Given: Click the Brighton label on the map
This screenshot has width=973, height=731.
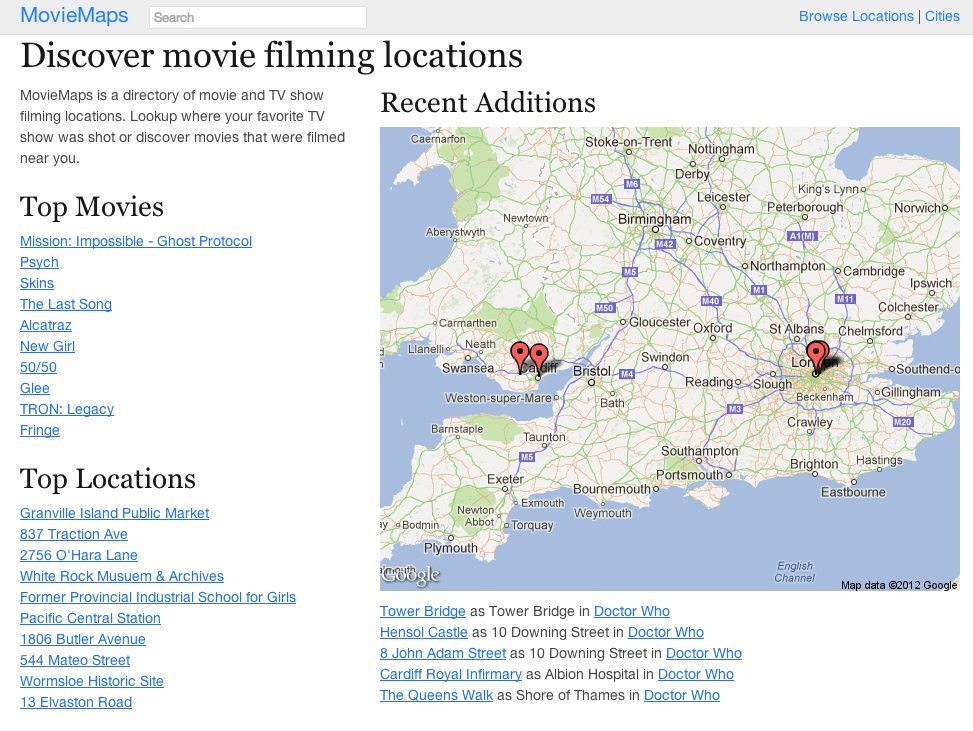Looking at the screenshot, I should pyautogui.click(x=814, y=464).
